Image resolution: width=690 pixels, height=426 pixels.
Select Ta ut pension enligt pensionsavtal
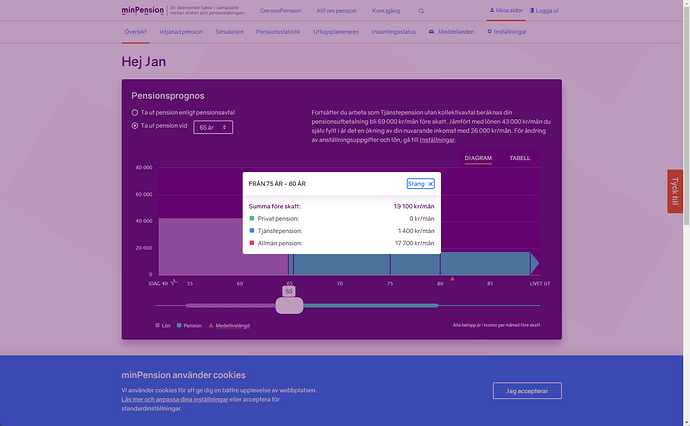coord(136,113)
